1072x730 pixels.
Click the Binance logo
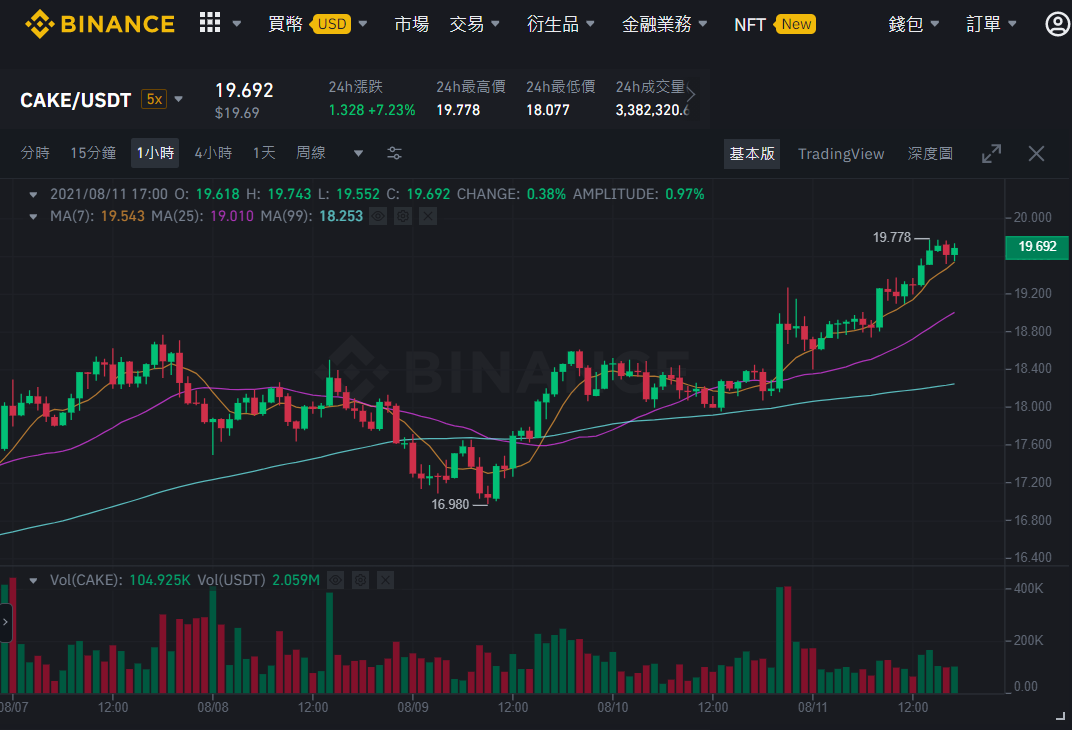(100, 24)
